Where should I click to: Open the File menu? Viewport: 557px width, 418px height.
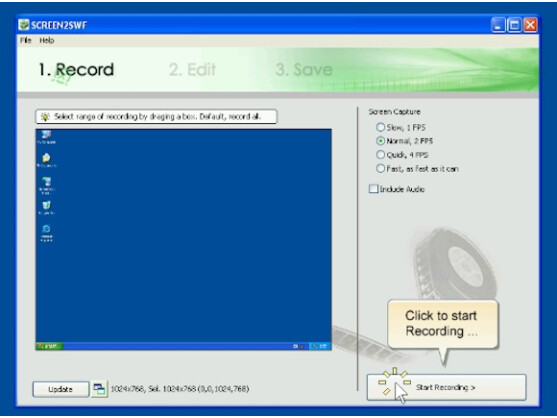(x=26, y=40)
